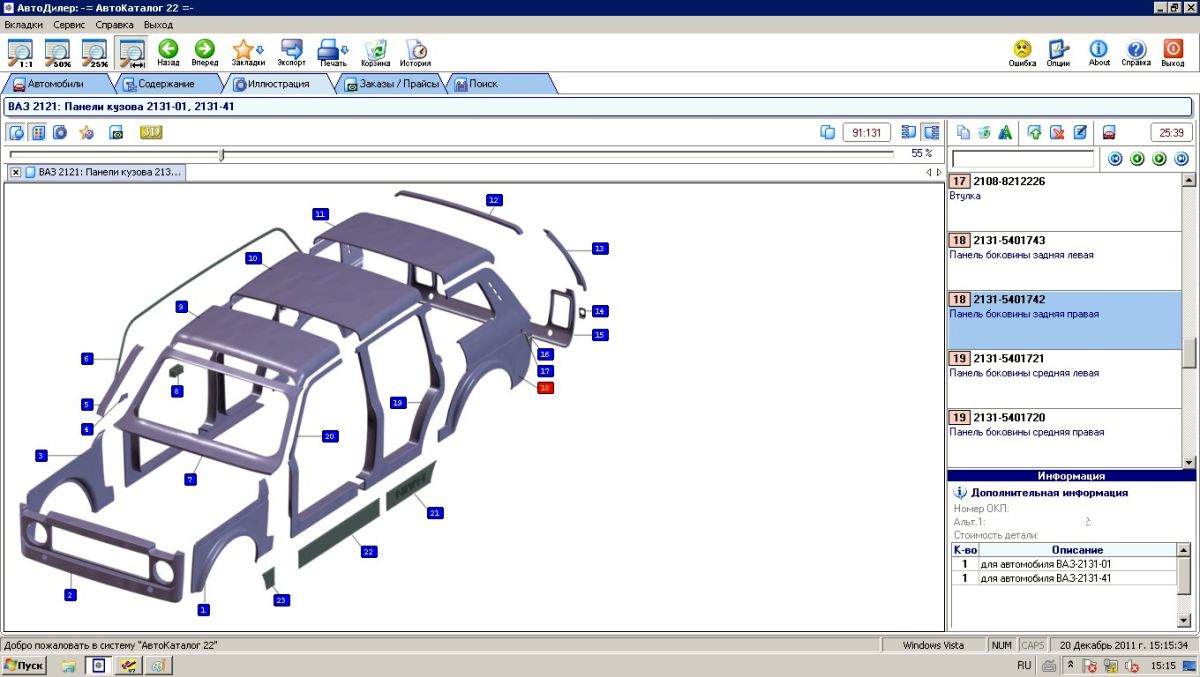1200x677 pixels.
Task: Open Закладки bookmarks
Action: [243, 52]
